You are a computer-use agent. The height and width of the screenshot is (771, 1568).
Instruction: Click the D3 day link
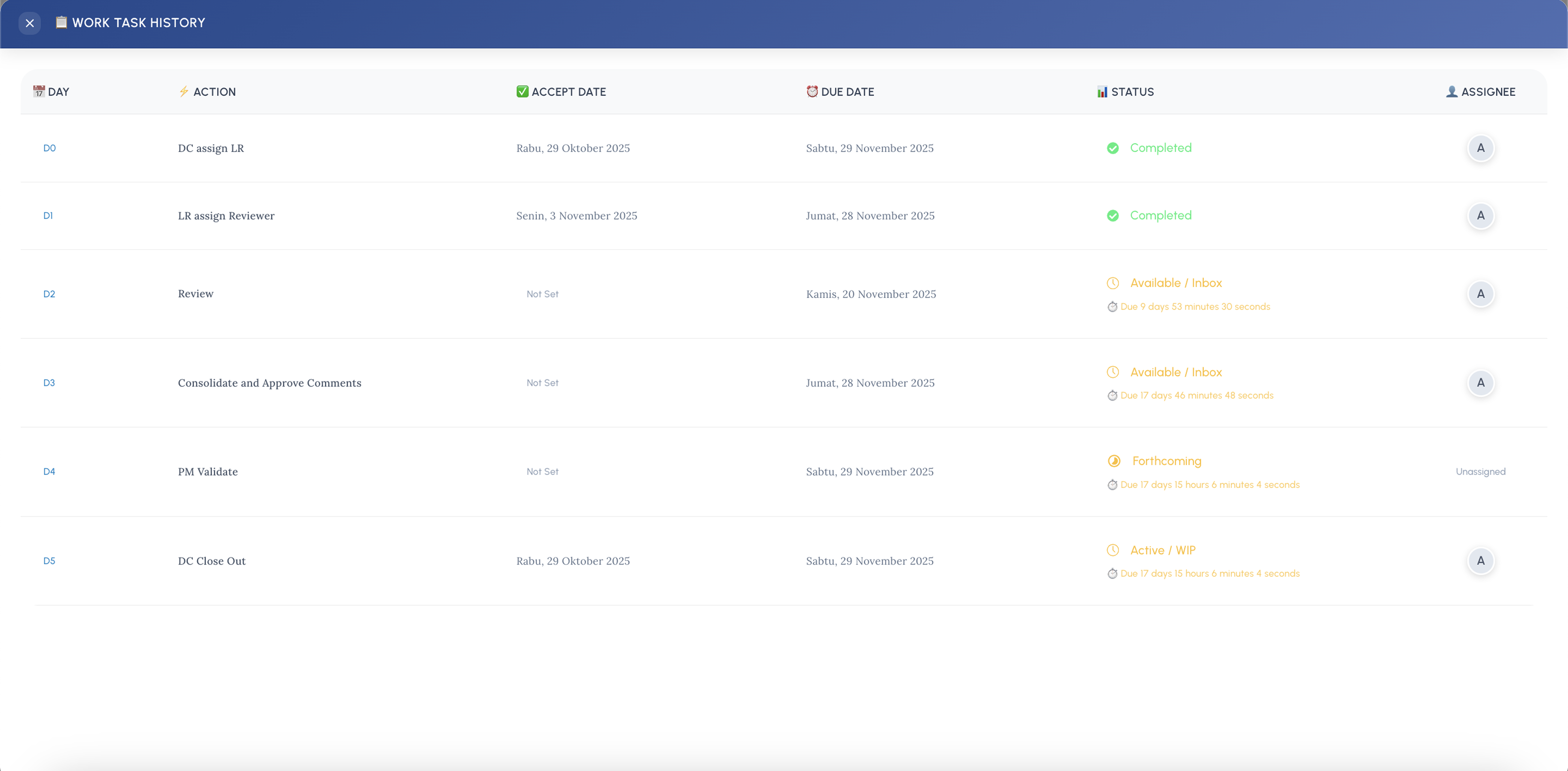click(49, 383)
